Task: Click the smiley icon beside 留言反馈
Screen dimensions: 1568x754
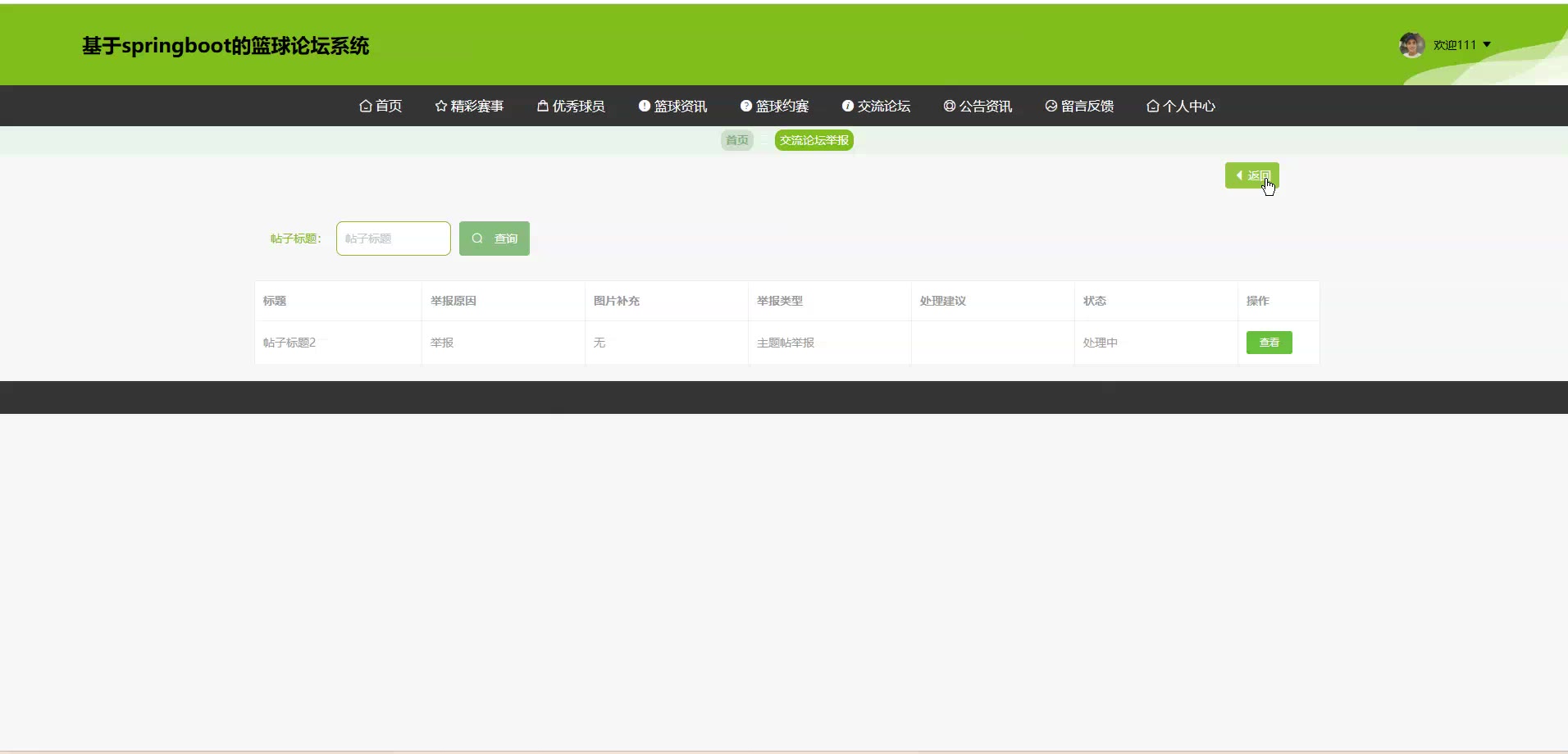Action: [x=1051, y=106]
